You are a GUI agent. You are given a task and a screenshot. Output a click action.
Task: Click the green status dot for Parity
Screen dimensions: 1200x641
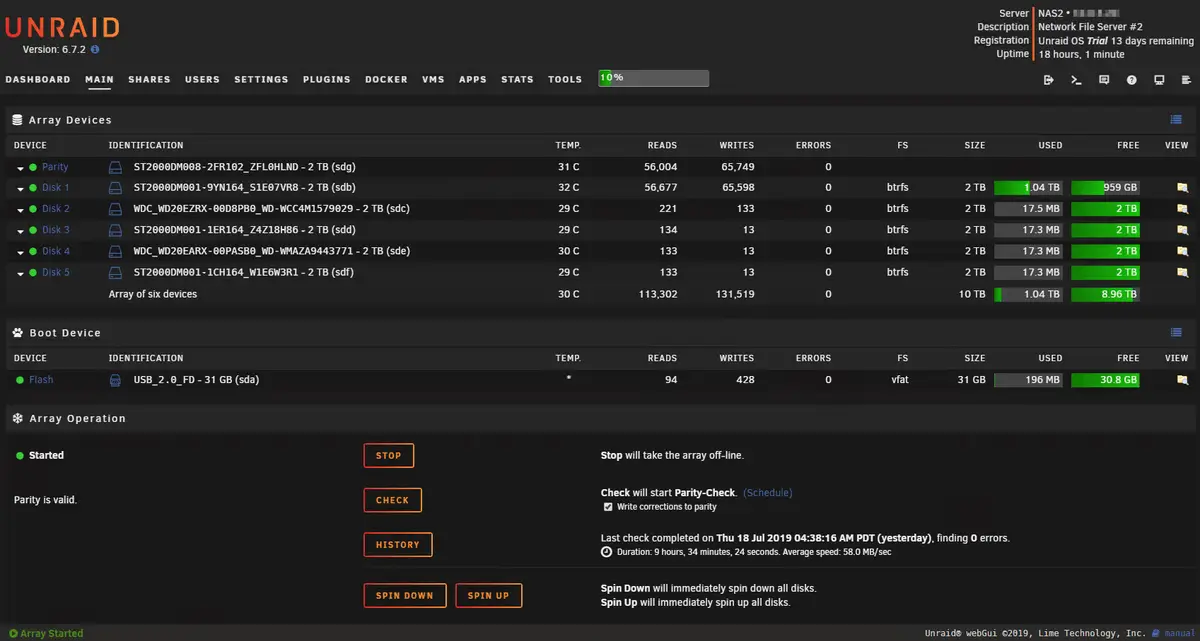(x=33, y=168)
